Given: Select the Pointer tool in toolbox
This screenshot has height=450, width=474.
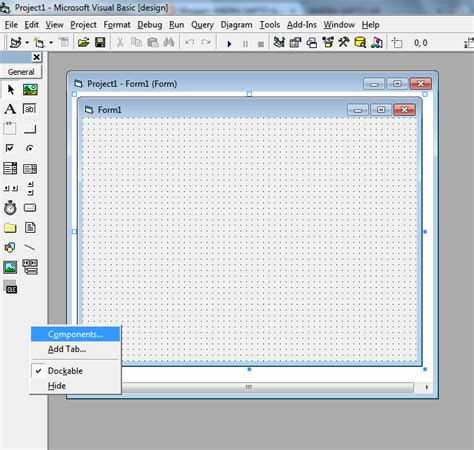Looking at the screenshot, I should (x=11, y=89).
